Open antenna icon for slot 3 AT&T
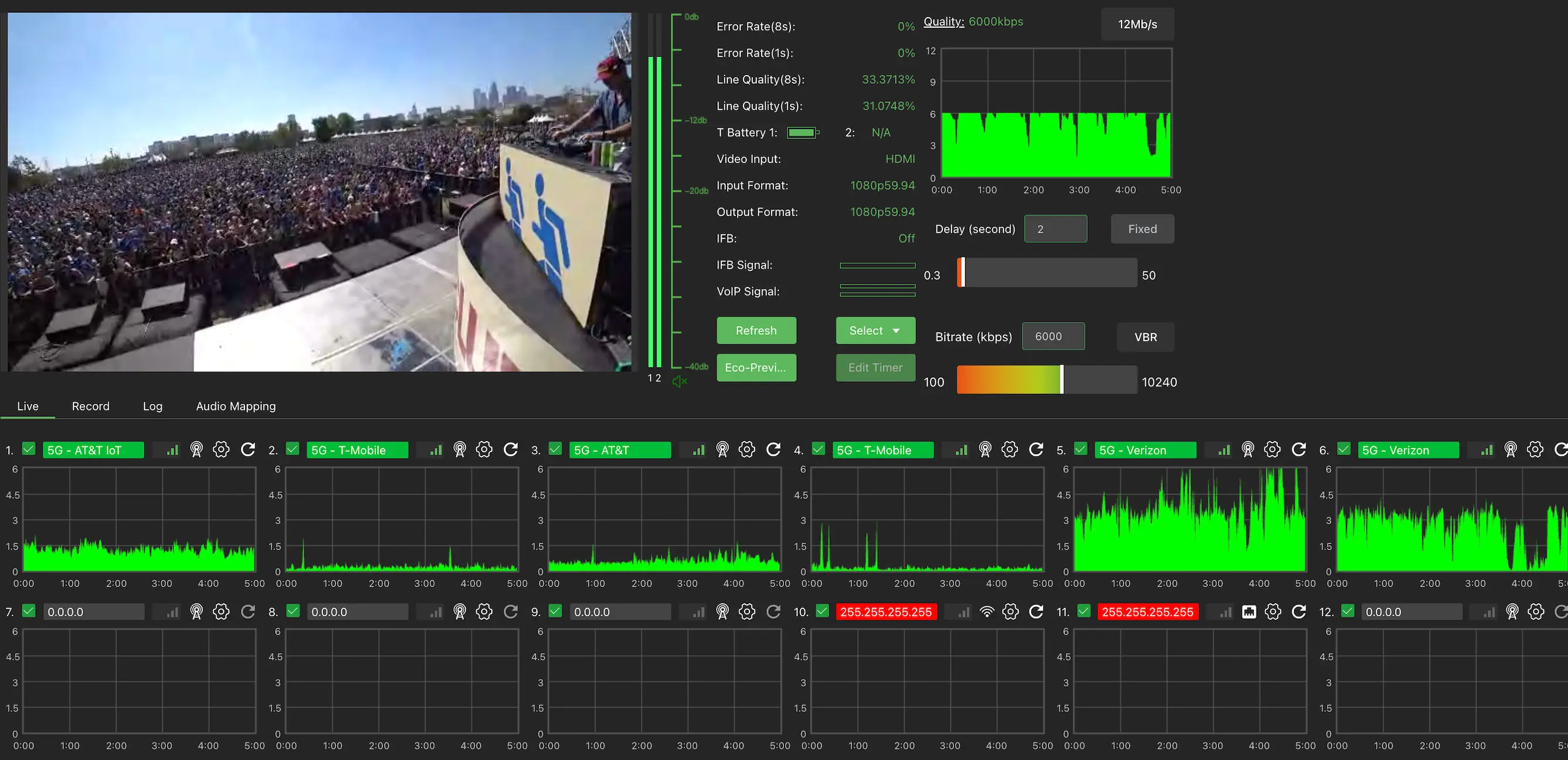Screen dimensions: 1568x760 click(x=722, y=450)
